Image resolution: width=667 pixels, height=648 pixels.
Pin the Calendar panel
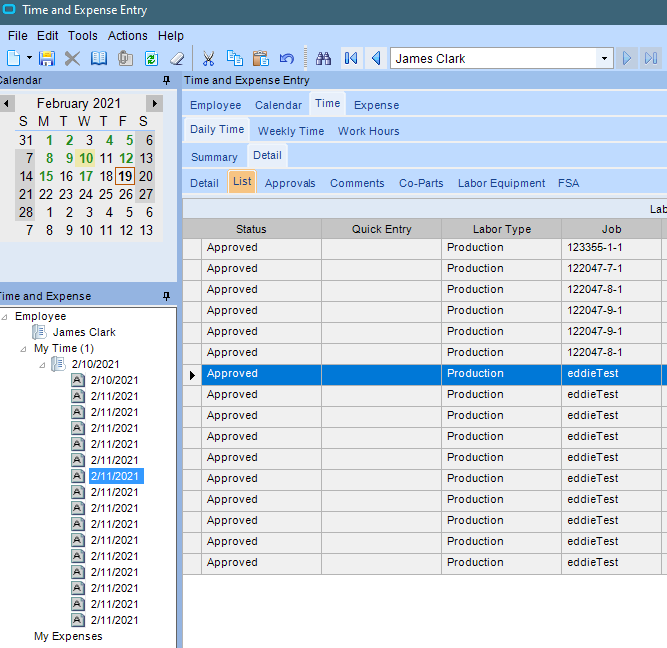(166, 80)
